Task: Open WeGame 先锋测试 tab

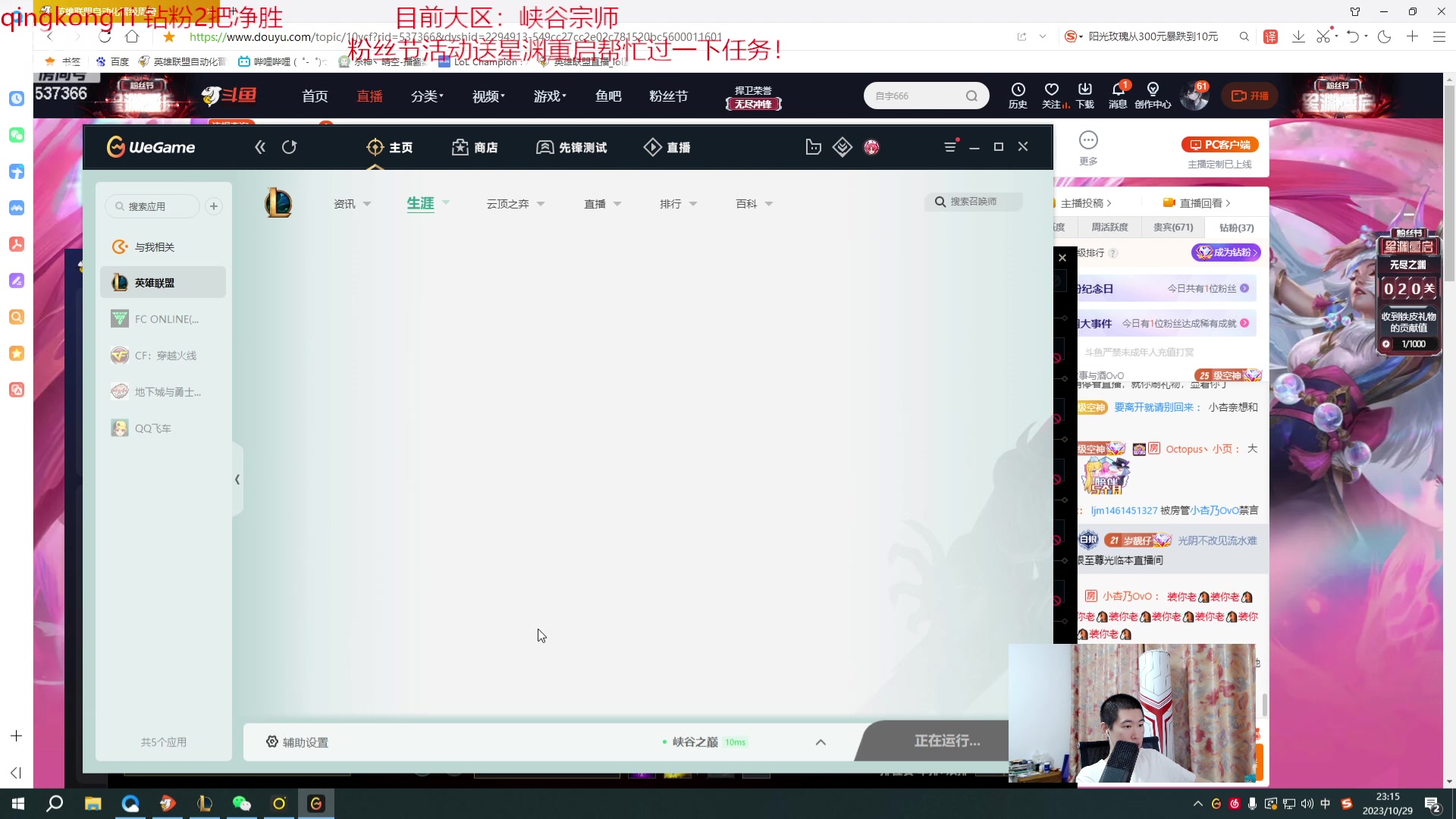Action: pyautogui.click(x=572, y=147)
